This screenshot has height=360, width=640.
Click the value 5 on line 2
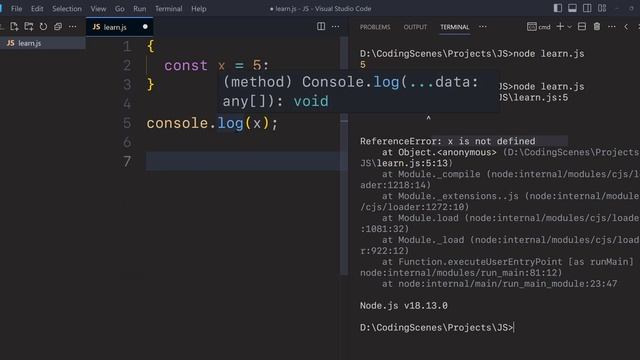tap(256, 65)
